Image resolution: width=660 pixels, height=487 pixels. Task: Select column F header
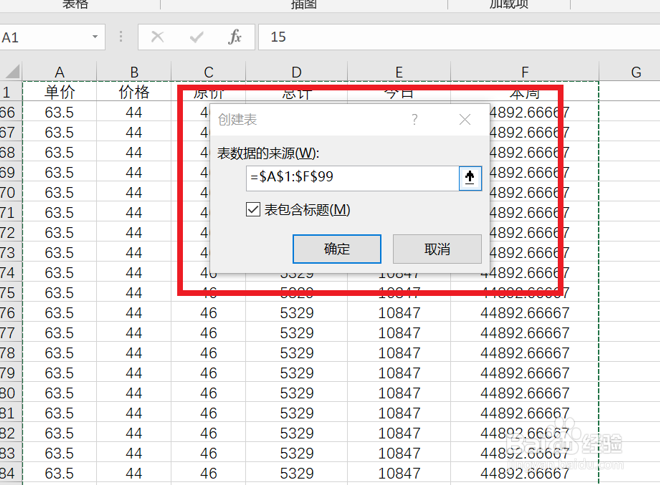point(524,72)
